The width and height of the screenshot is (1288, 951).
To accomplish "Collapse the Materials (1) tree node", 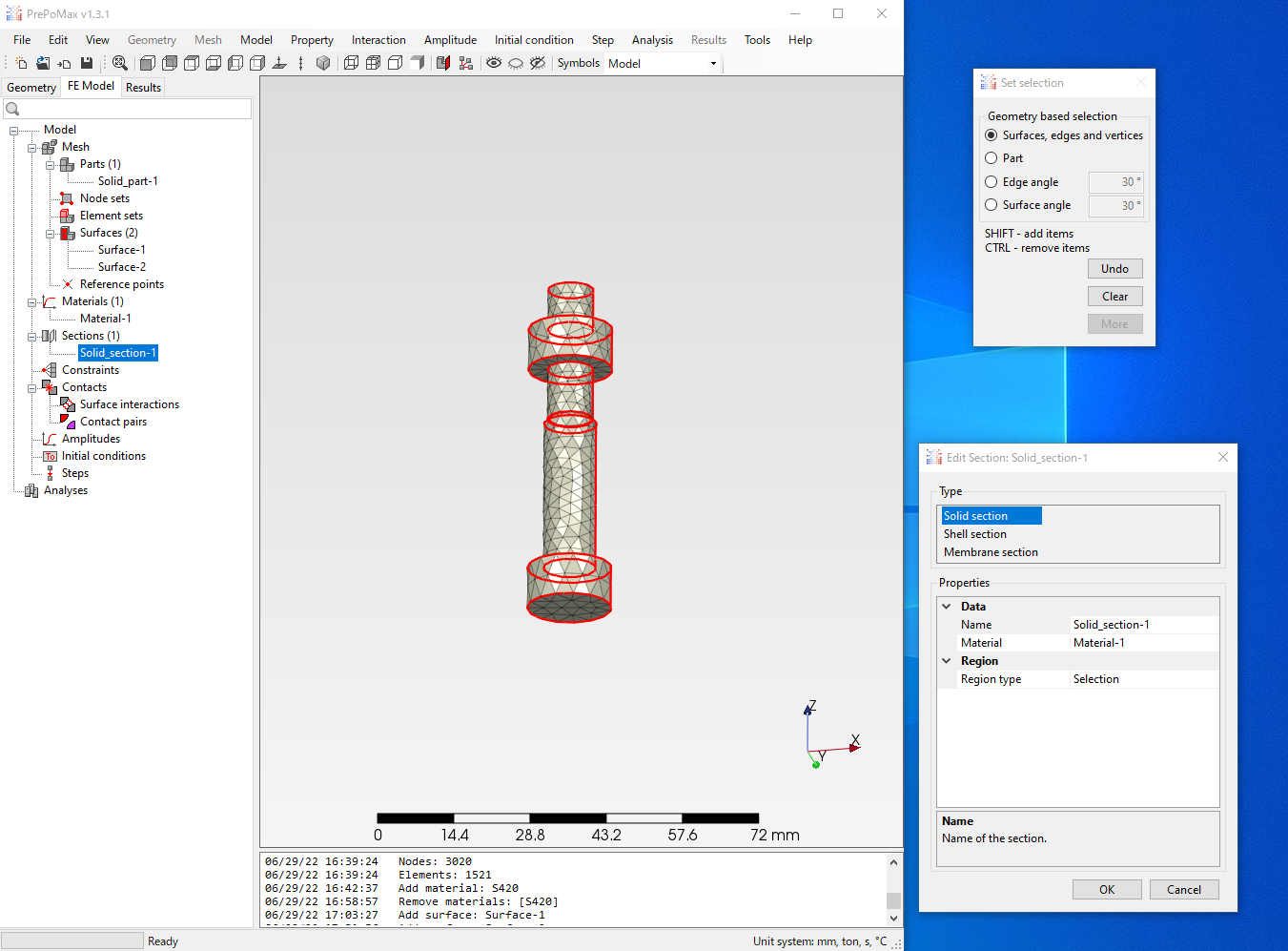I will tap(32, 302).
